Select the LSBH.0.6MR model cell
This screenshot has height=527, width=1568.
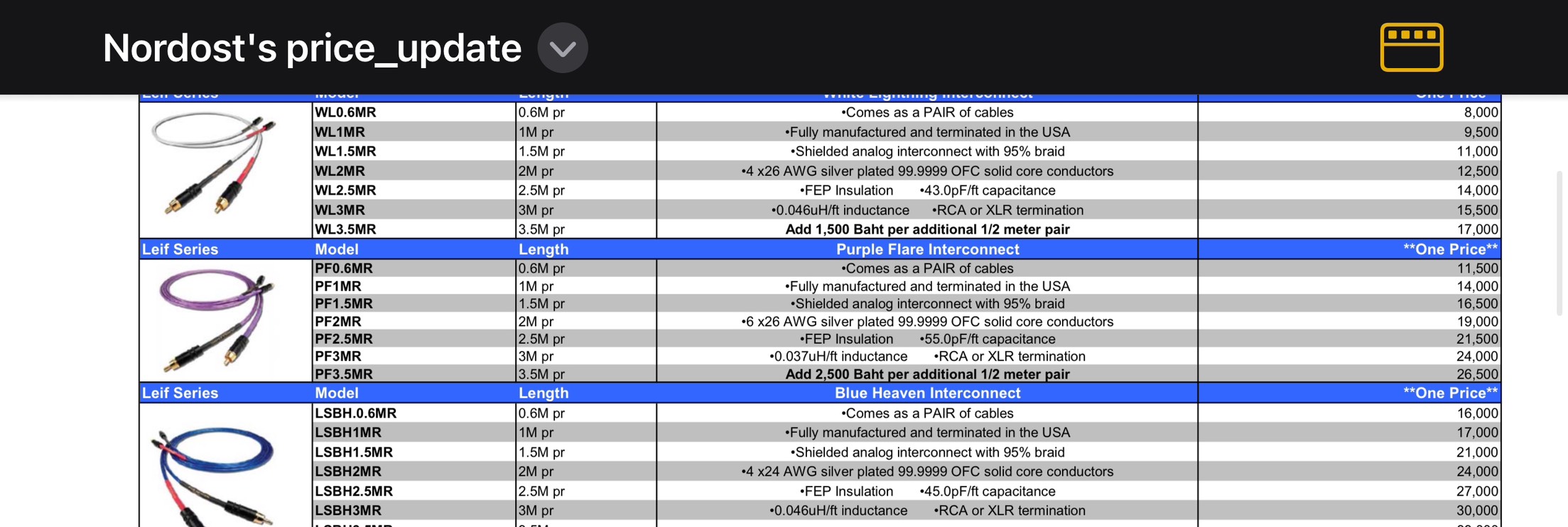[413, 413]
